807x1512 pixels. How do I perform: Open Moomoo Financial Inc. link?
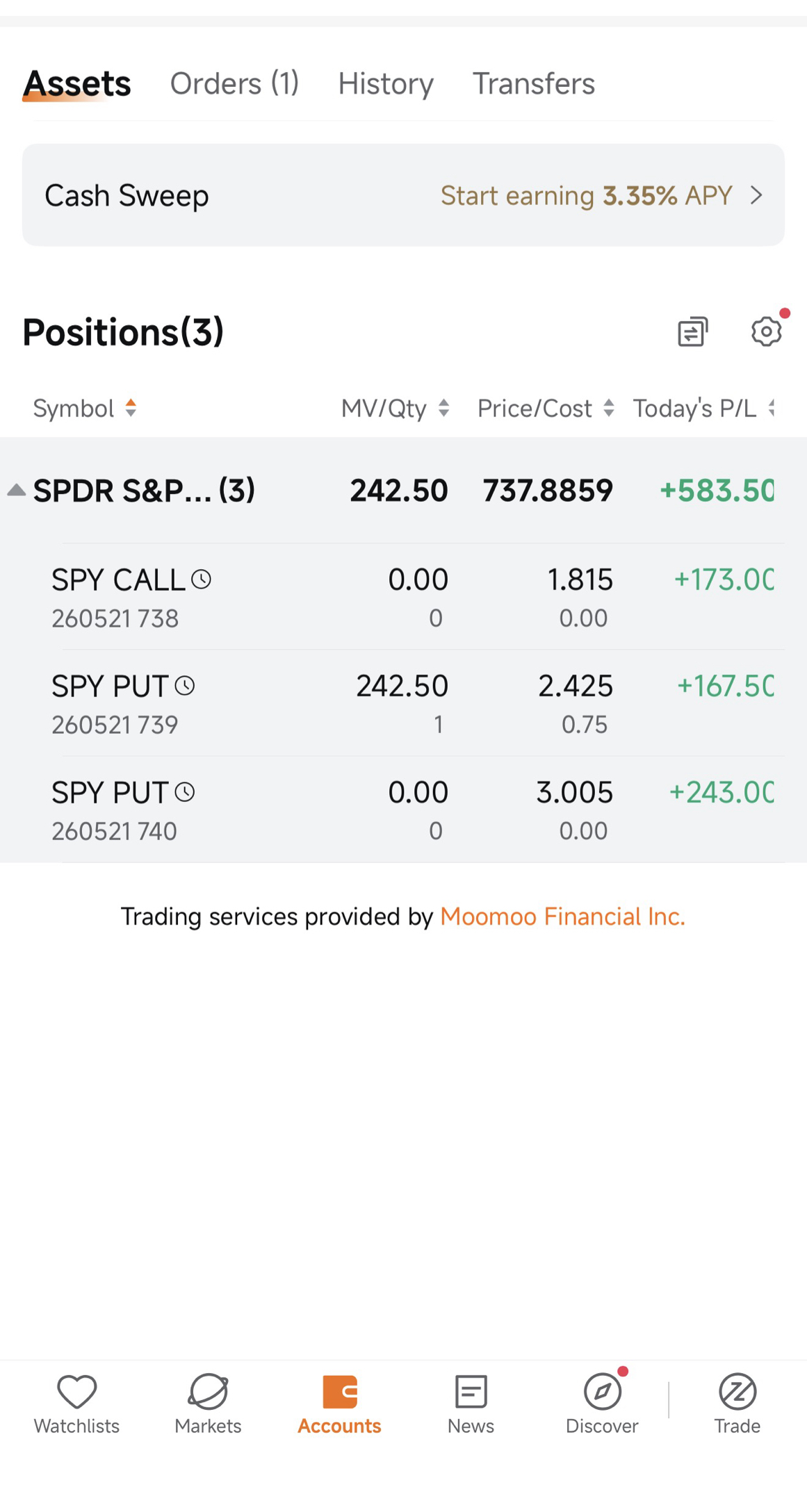coord(562,917)
